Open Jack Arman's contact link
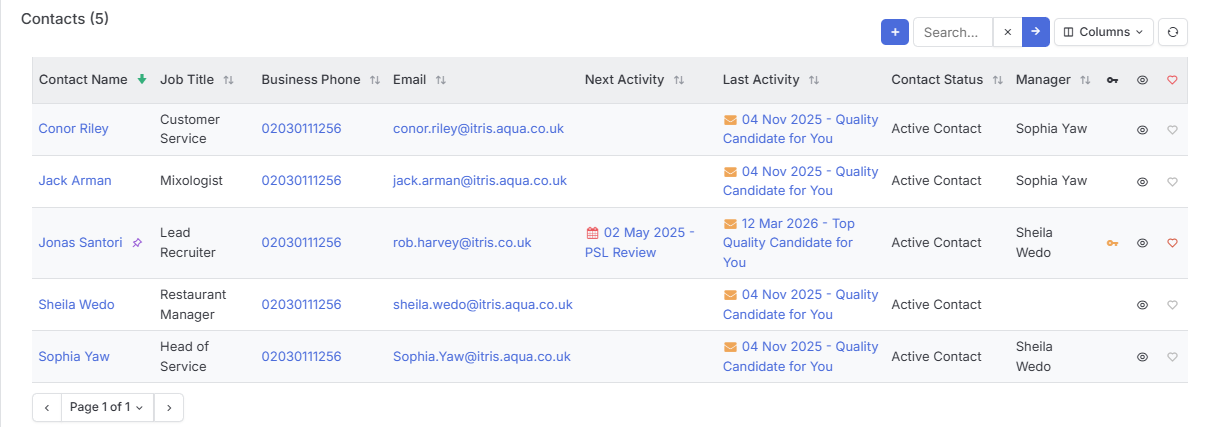 (75, 181)
